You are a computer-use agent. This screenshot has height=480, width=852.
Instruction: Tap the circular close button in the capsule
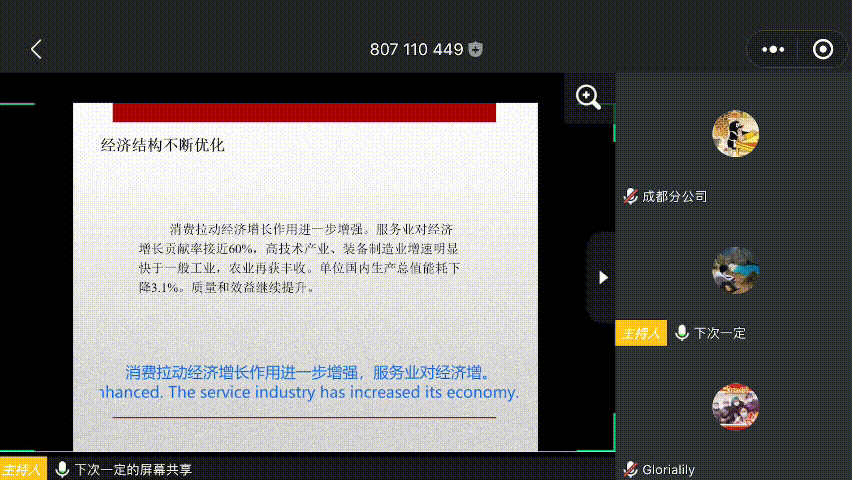point(822,49)
